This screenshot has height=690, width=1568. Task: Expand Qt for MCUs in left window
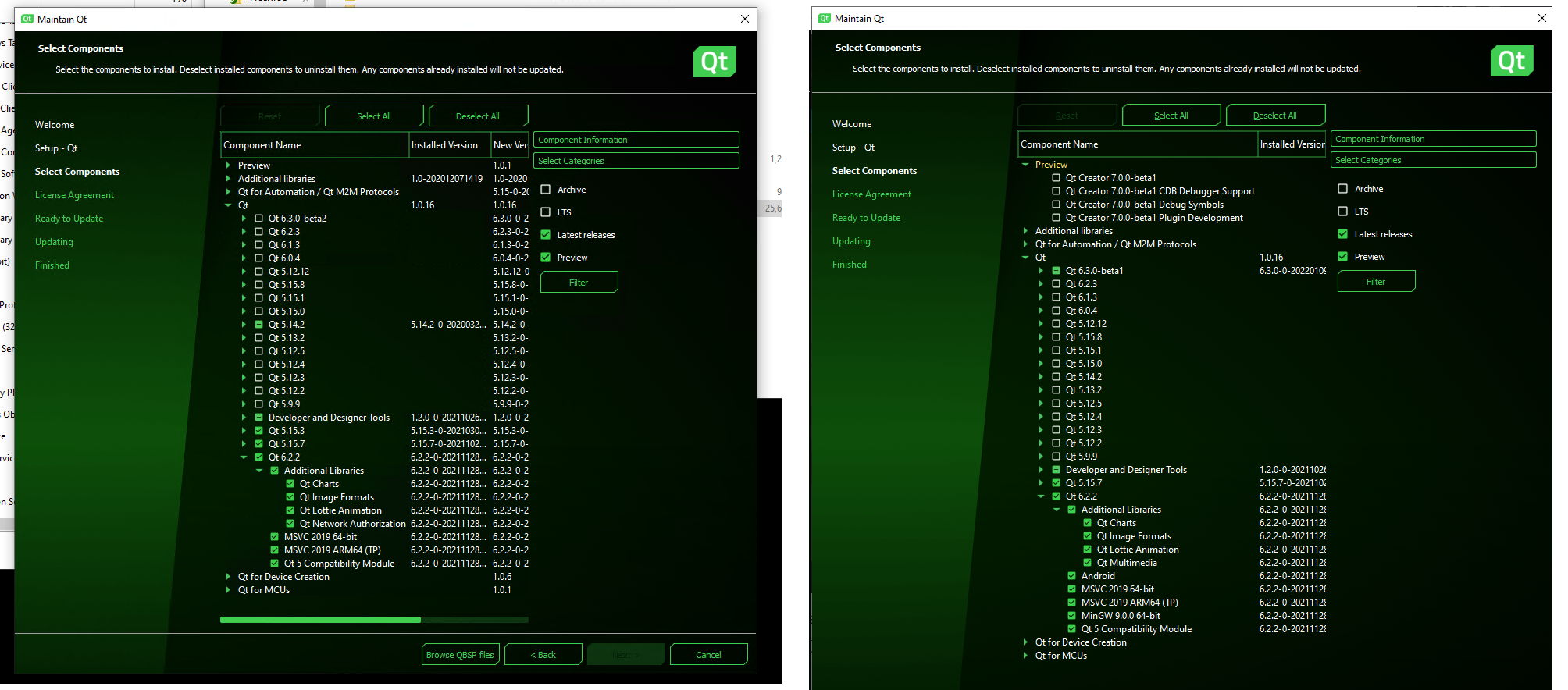pos(228,590)
